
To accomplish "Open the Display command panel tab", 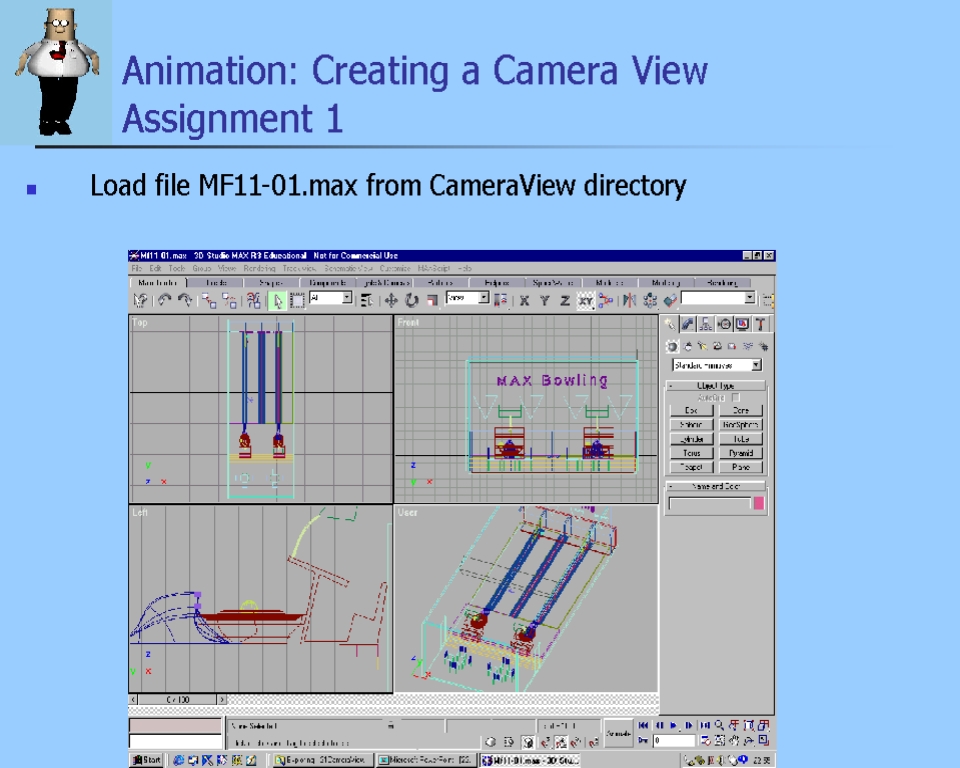I will pyautogui.click(x=742, y=324).
